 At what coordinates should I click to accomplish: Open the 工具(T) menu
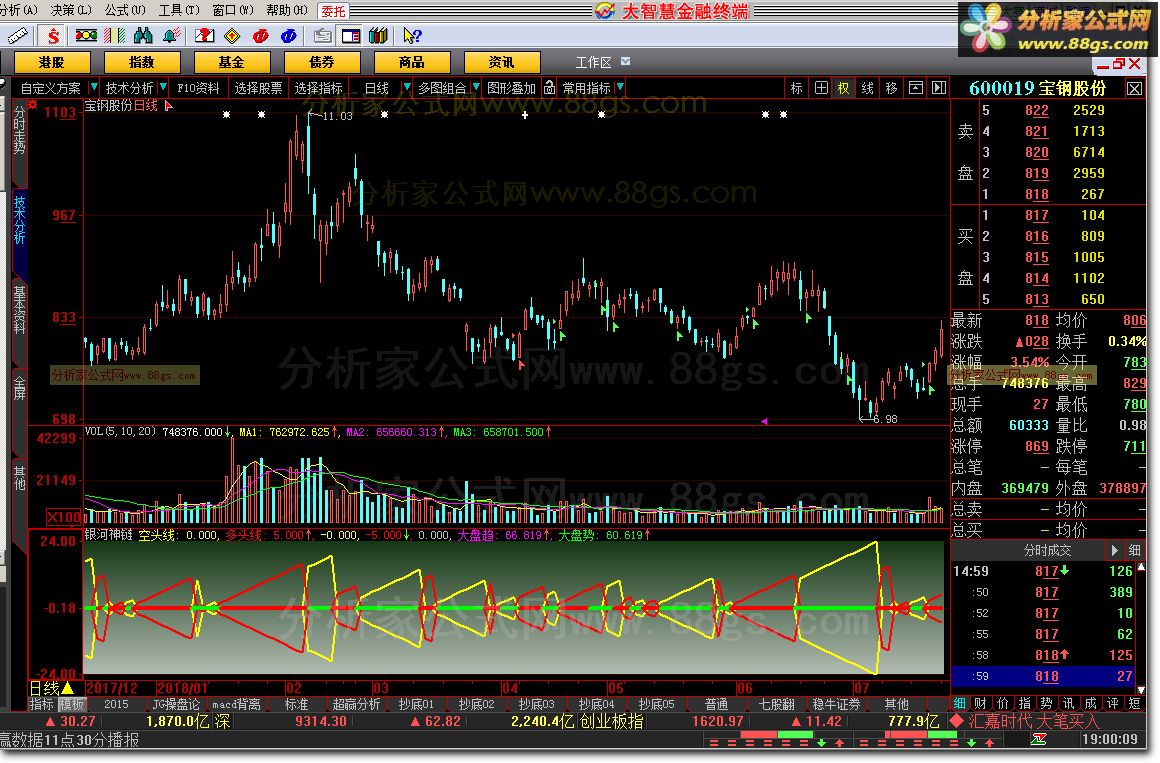tap(179, 10)
